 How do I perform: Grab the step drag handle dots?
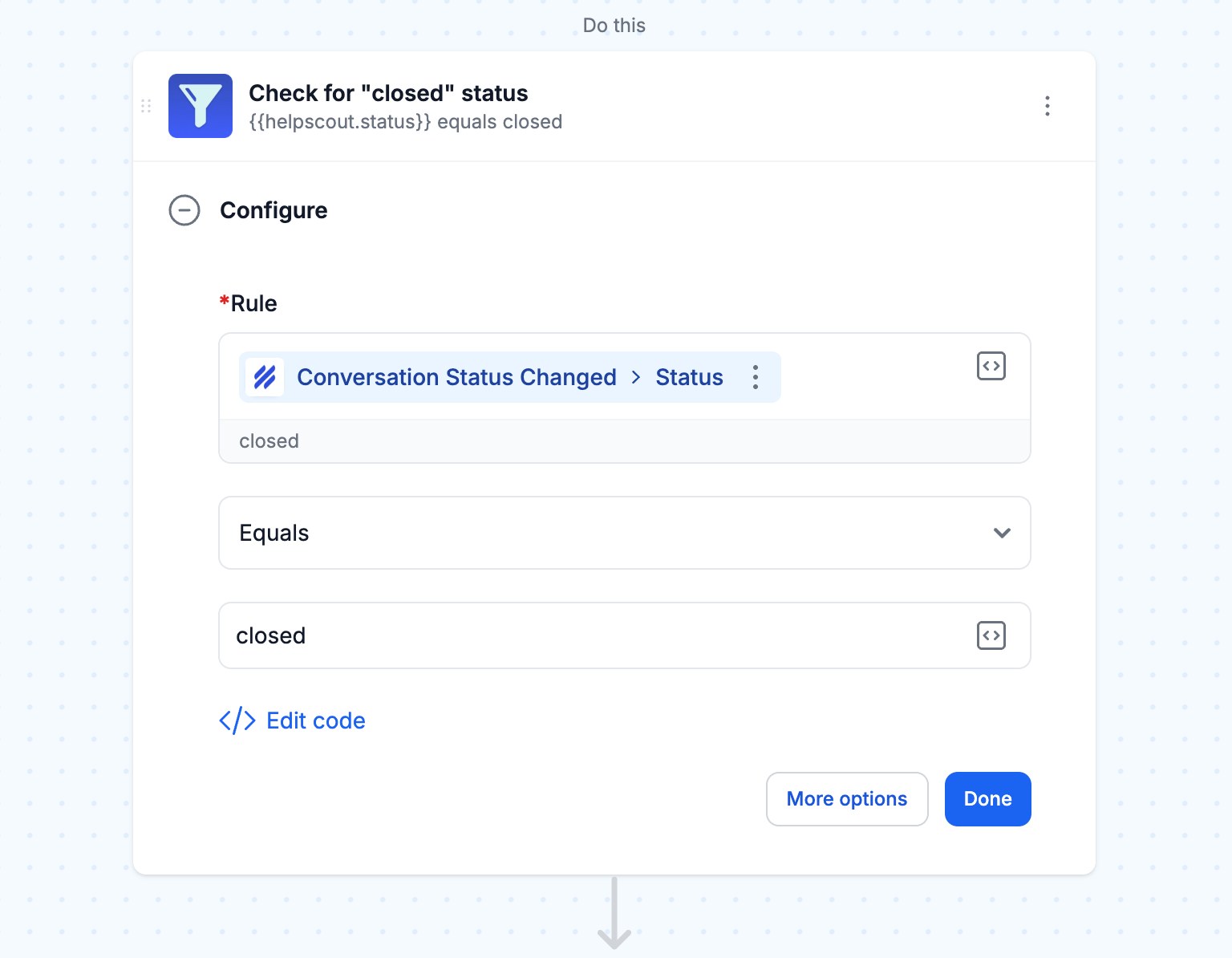point(146,106)
